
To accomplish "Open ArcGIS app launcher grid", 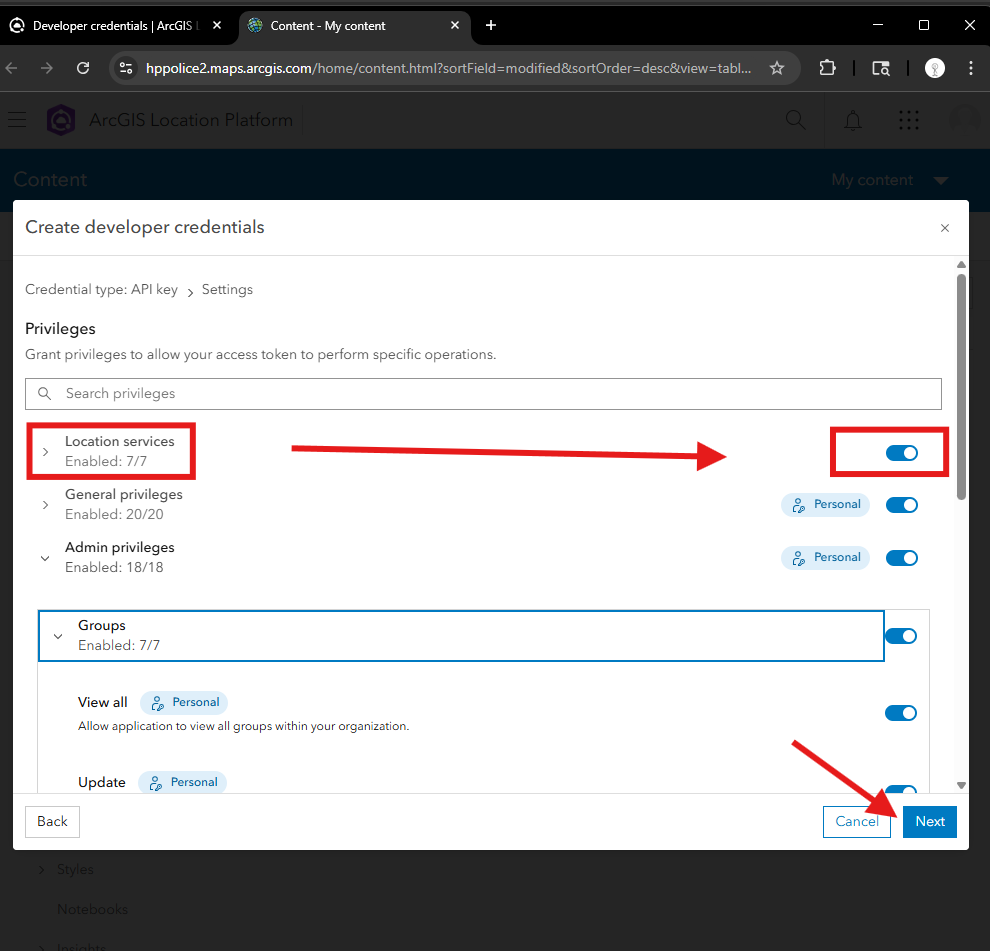I will (x=909, y=120).
